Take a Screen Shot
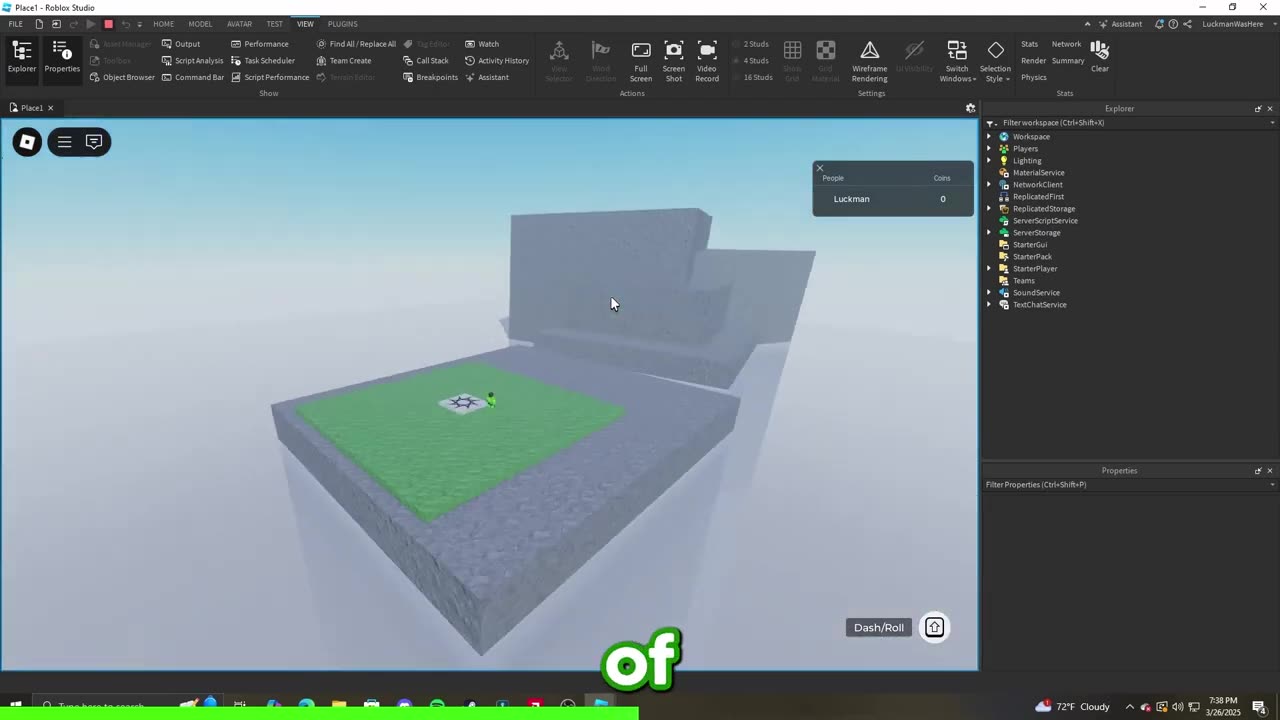1280x720 pixels. coord(674,61)
